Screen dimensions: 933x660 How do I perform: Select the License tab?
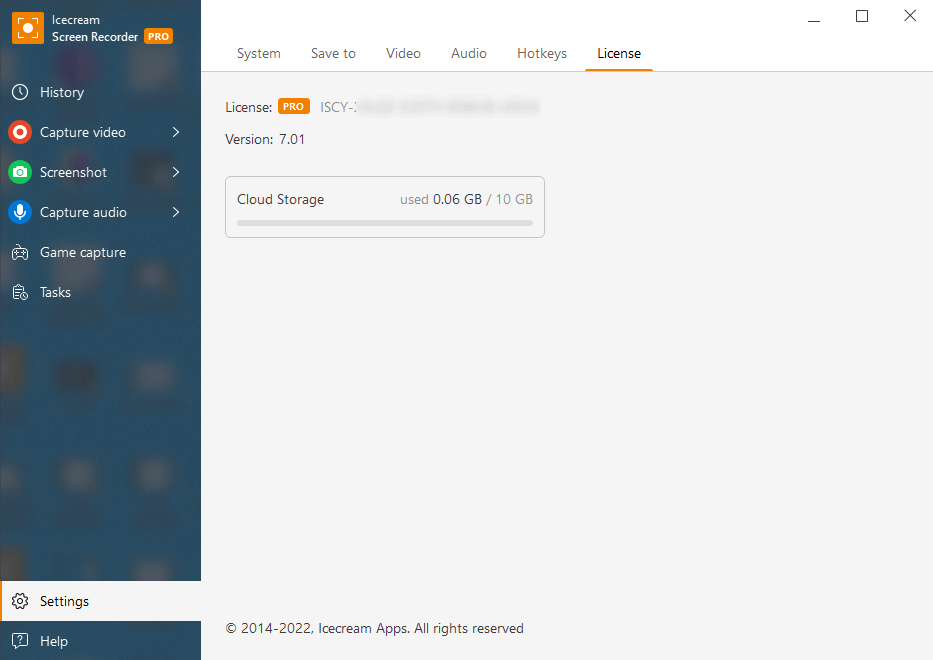(619, 53)
